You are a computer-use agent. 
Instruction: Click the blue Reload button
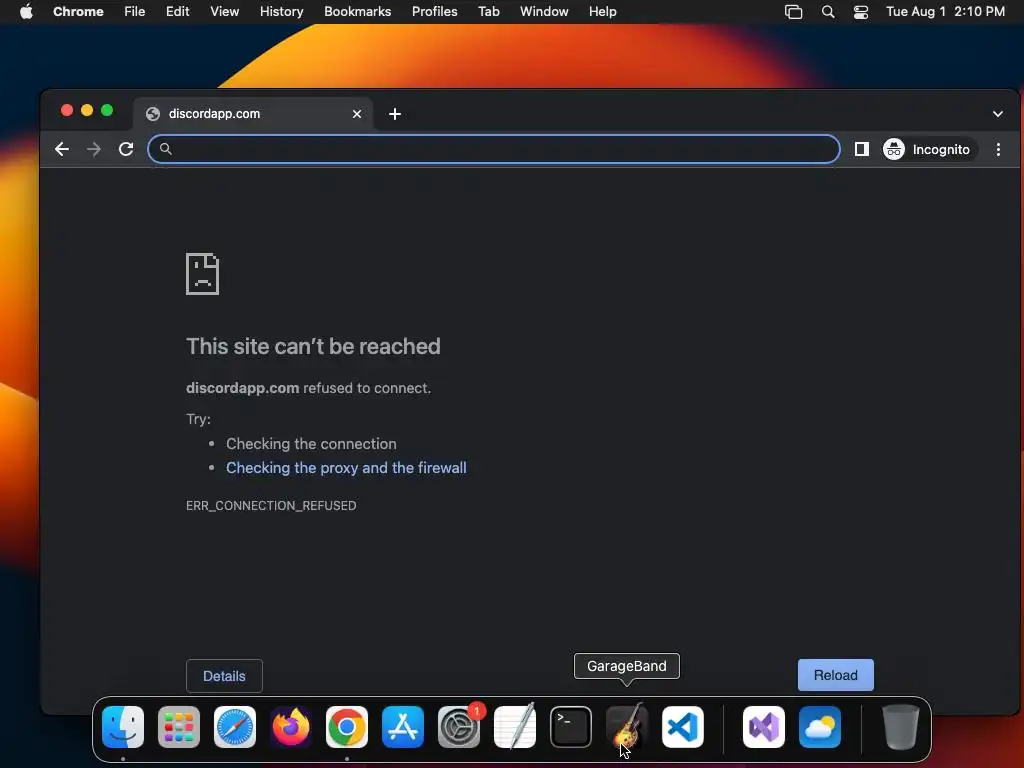coord(835,675)
